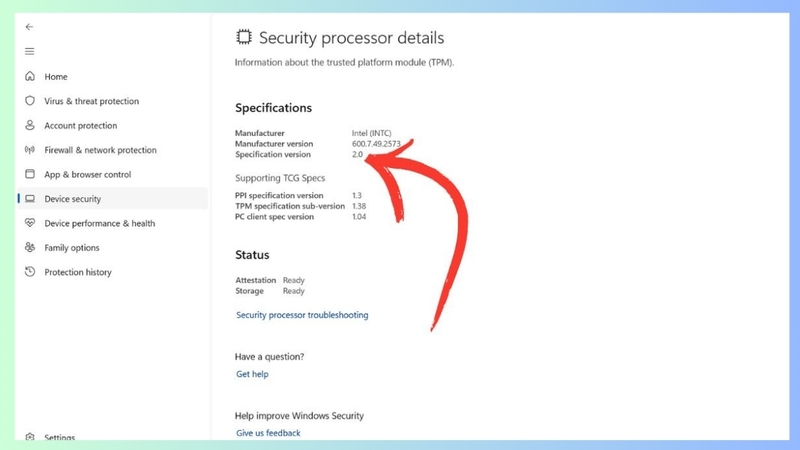Click the Home house icon
The width and height of the screenshot is (800, 450).
coord(30,76)
